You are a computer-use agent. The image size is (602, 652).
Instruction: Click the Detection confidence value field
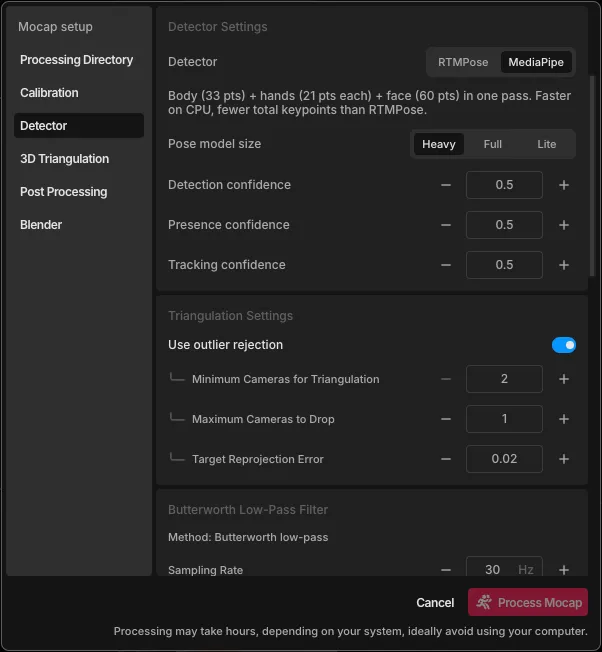504,185
